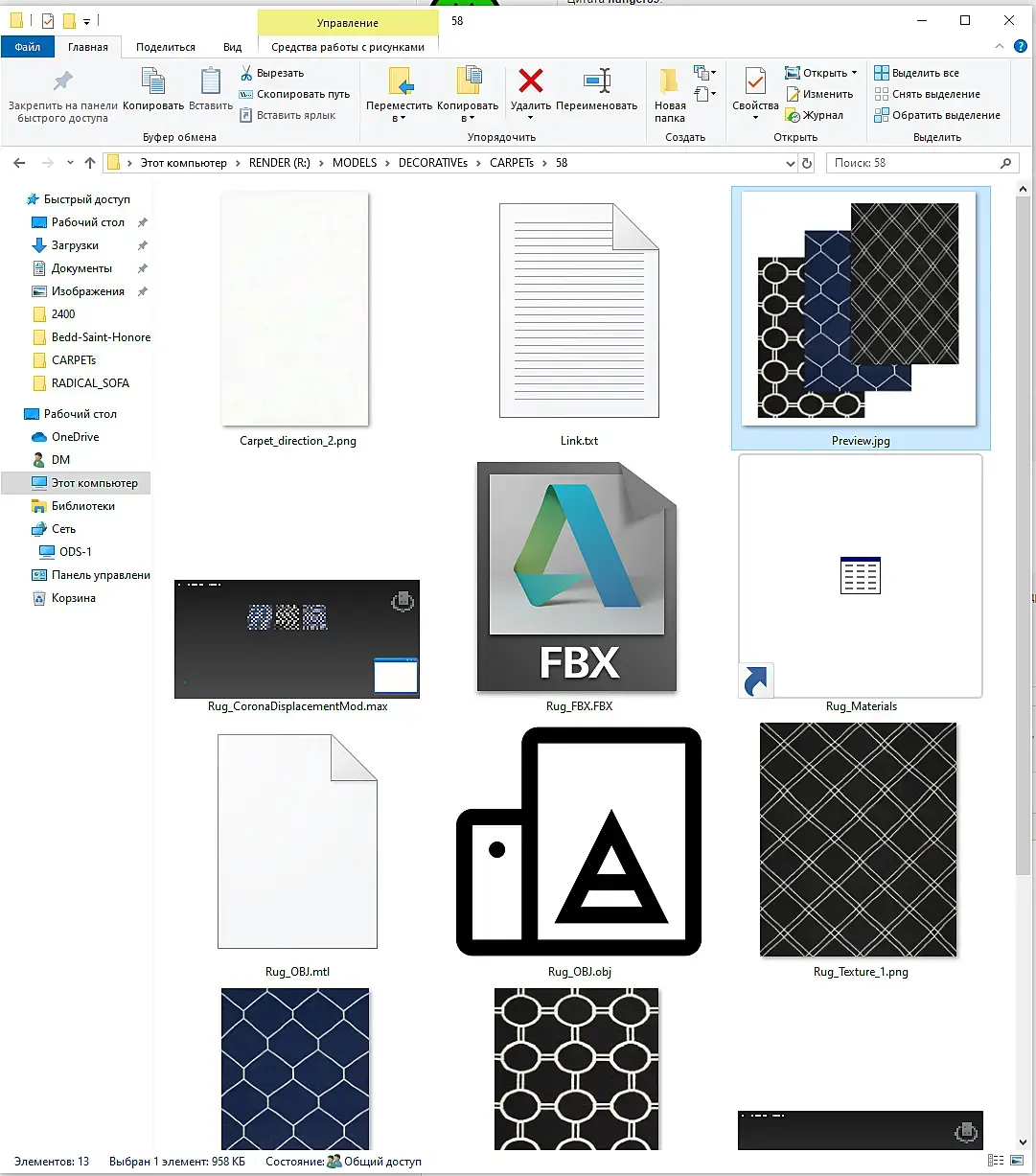Expand address bar history dropdown
Image resolution: width=1036 pixels, height=1176 pixels.
[790, 163]
